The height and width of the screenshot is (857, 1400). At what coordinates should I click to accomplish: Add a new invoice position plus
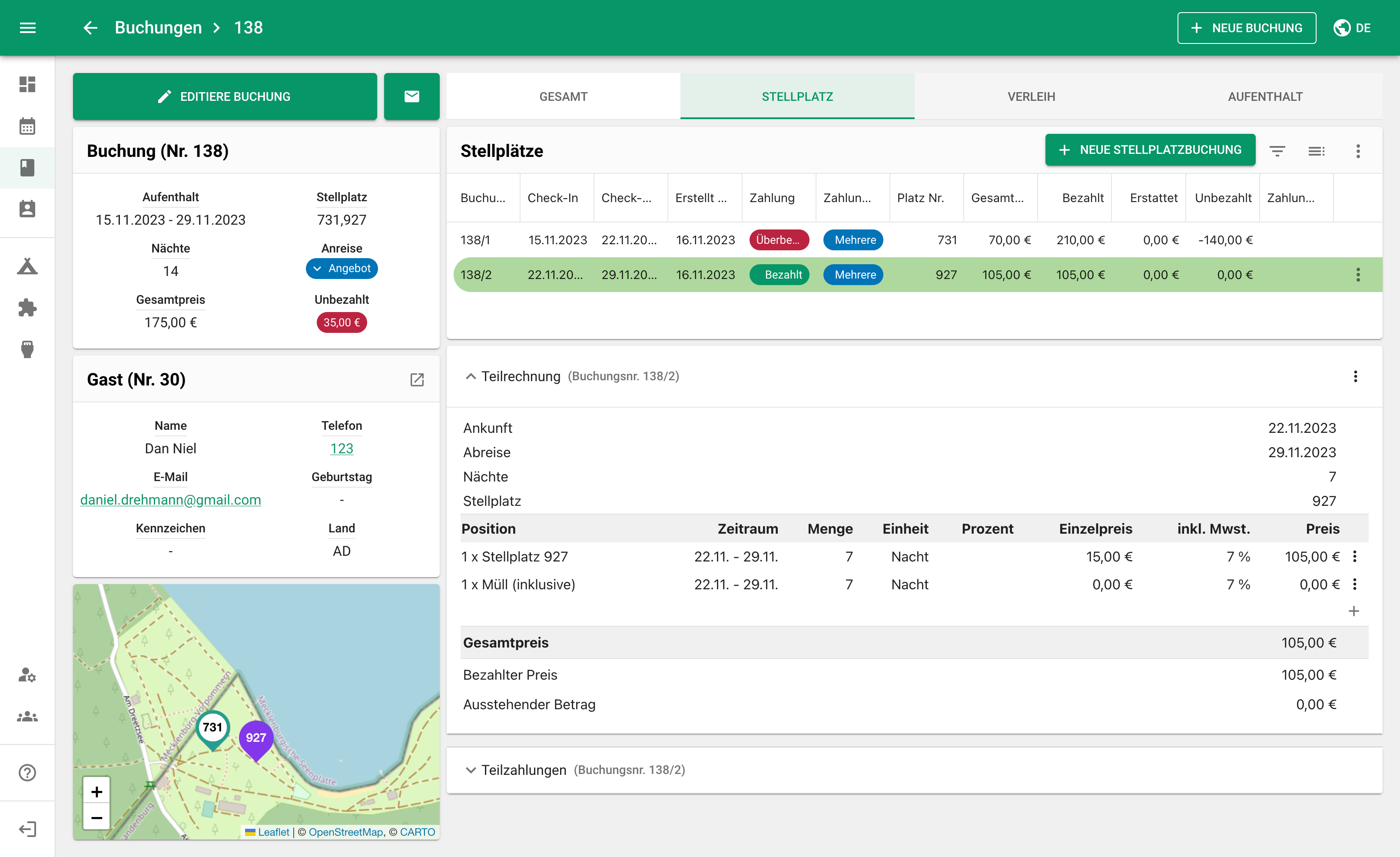1354,611
